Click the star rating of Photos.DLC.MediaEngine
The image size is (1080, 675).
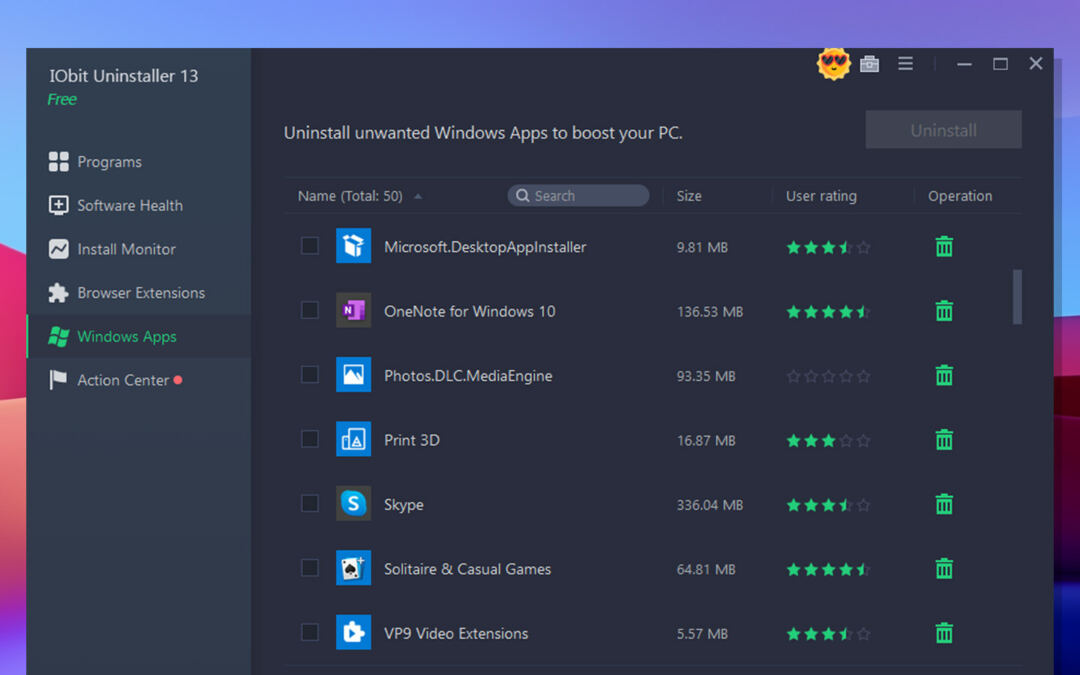(828, 376)
